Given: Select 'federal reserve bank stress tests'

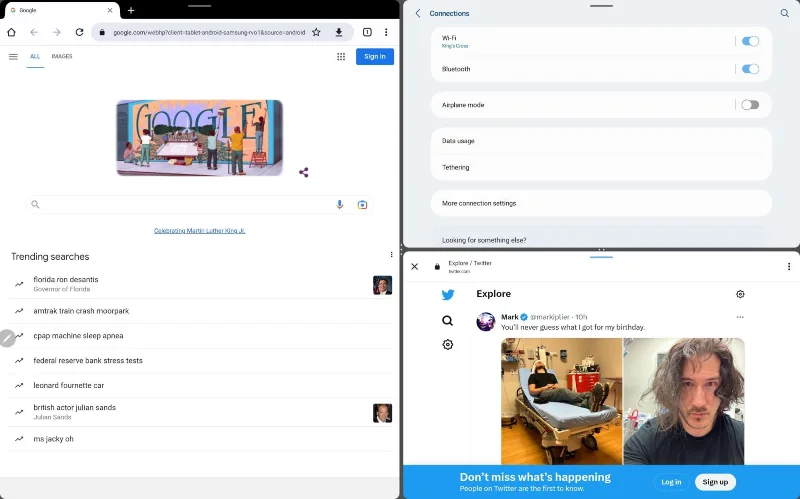Looking at the screenshot, I should (x=200, y=361).
